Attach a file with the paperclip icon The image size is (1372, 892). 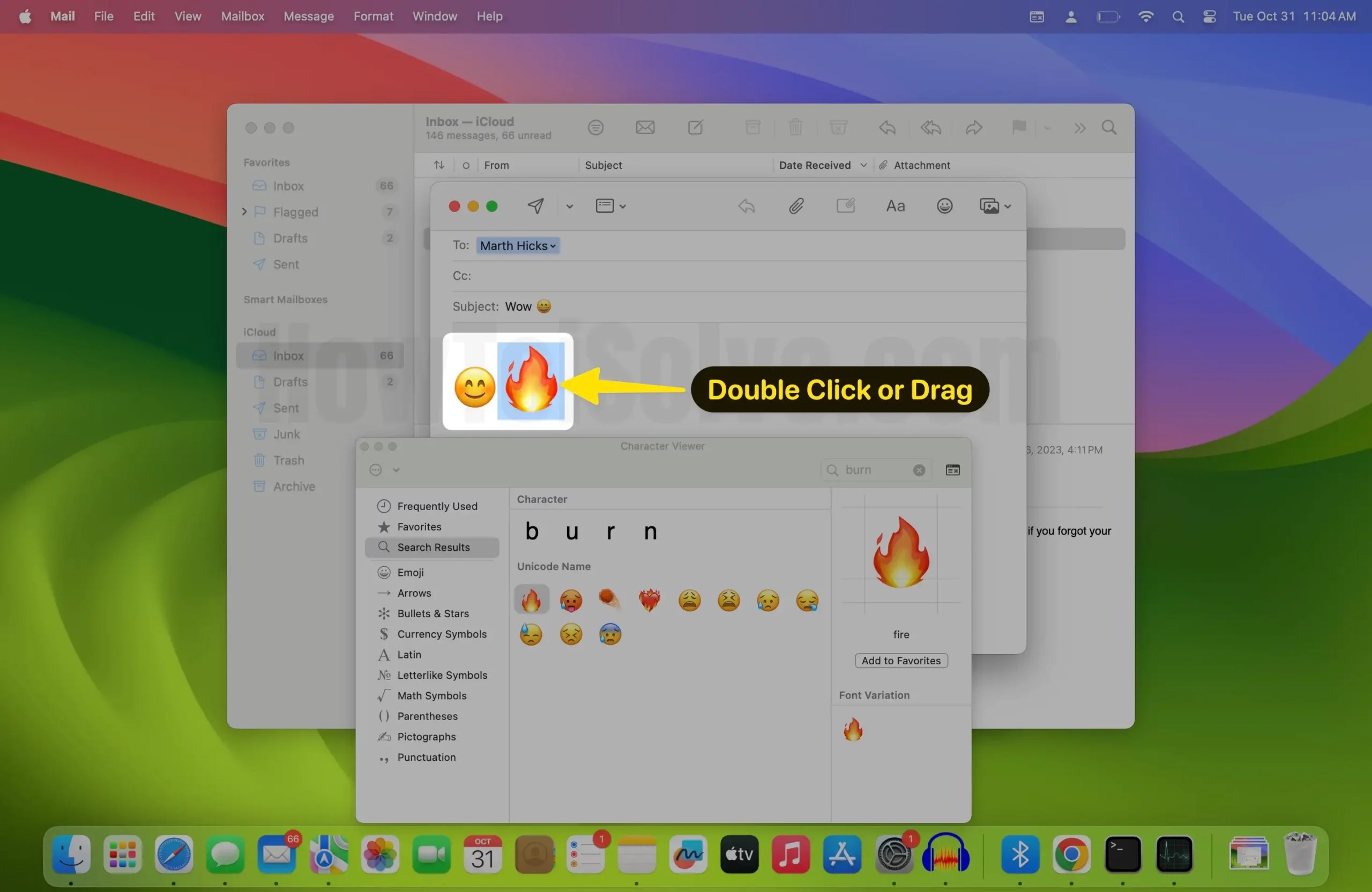pyautogui.click(x=796, y=206)
